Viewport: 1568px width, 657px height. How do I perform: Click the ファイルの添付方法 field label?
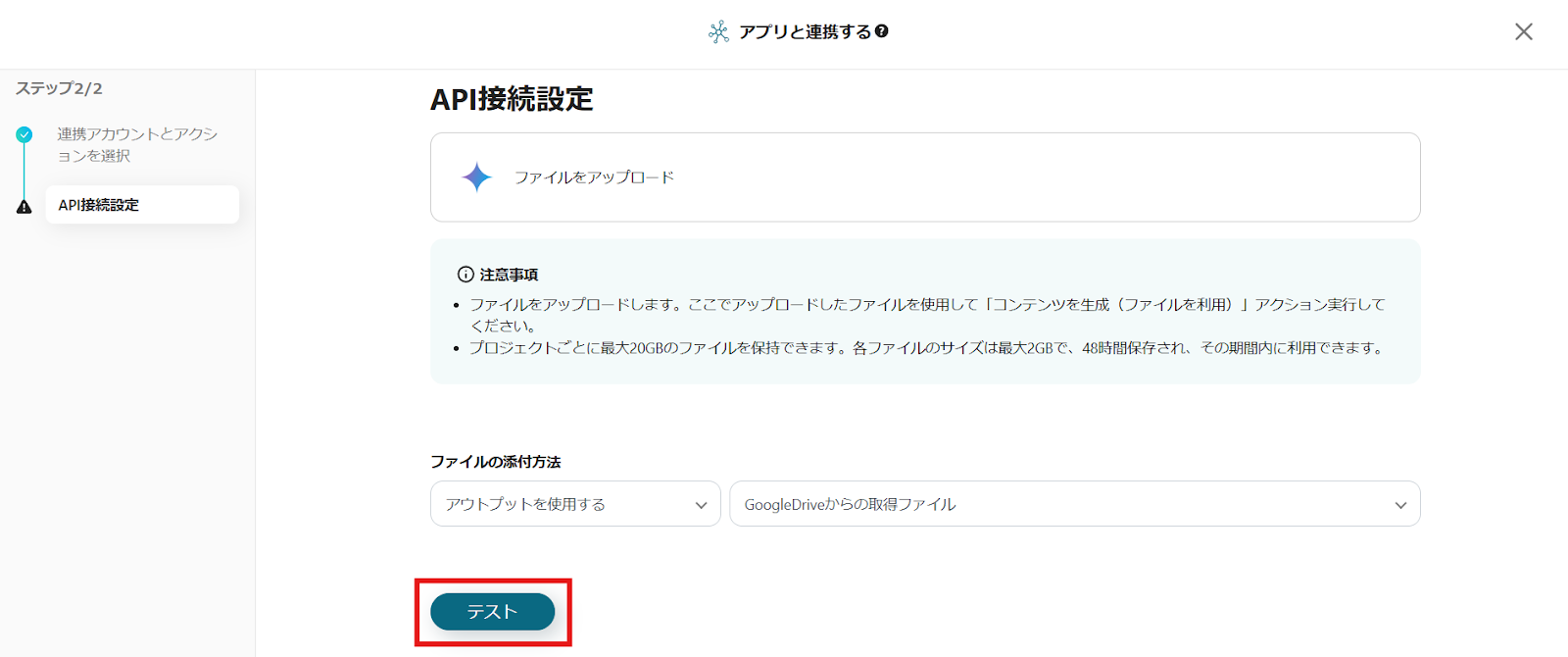click(x=496, y=462)
